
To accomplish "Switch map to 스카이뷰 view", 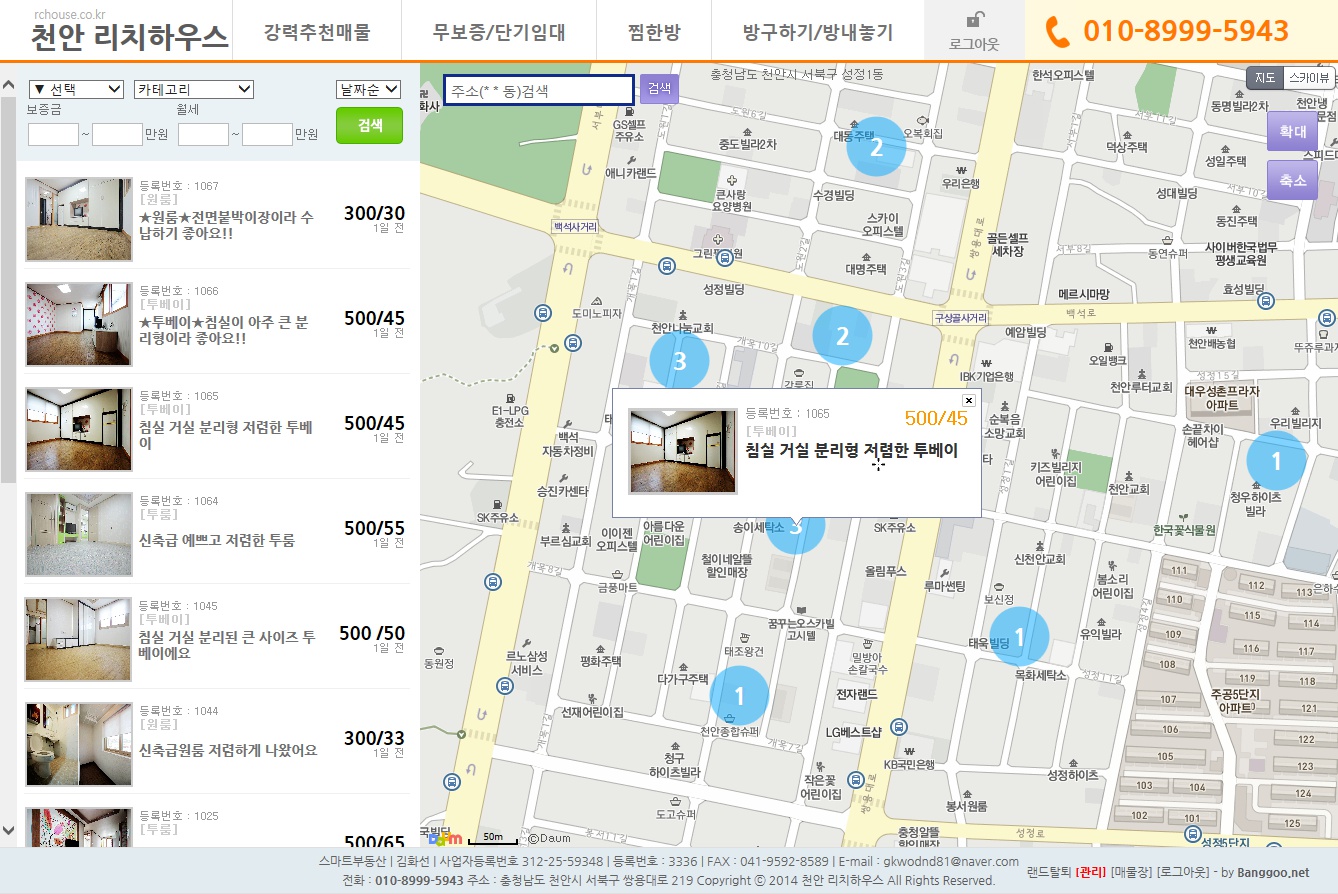I will coord(1308,78).
